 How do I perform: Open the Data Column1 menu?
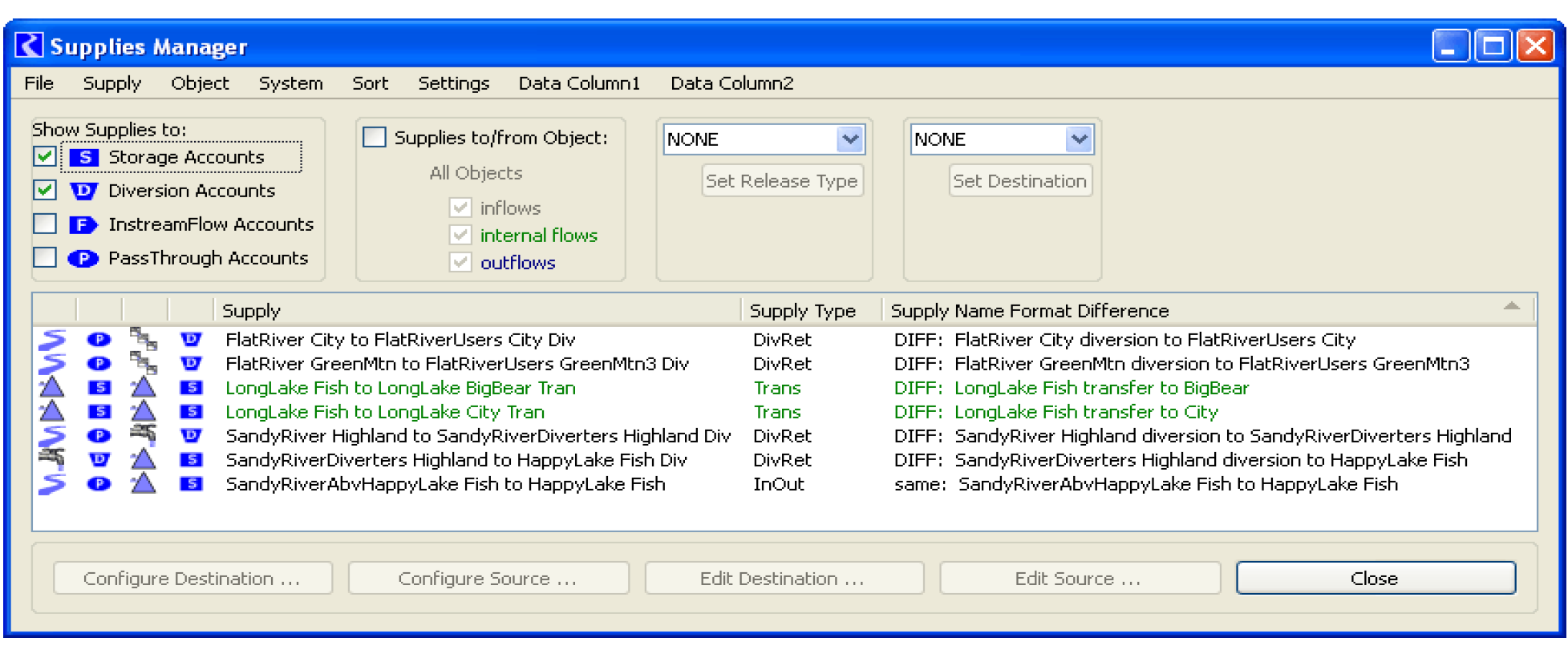[579, 83]
